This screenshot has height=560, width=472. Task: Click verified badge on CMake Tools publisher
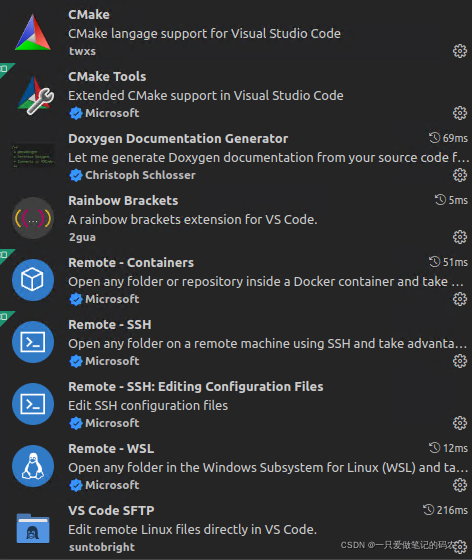click(x=76, y=113)
